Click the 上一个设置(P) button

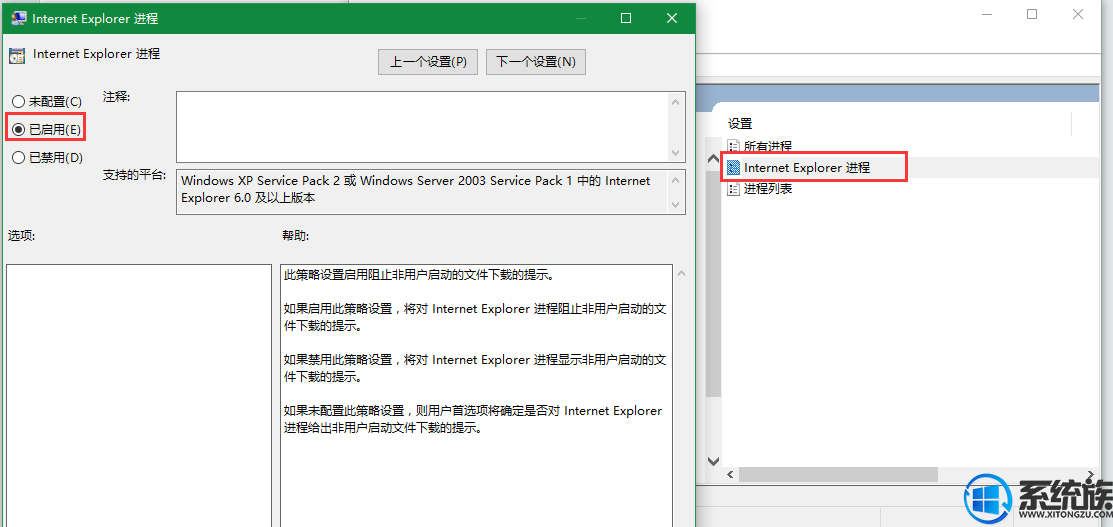click(427, 62)
